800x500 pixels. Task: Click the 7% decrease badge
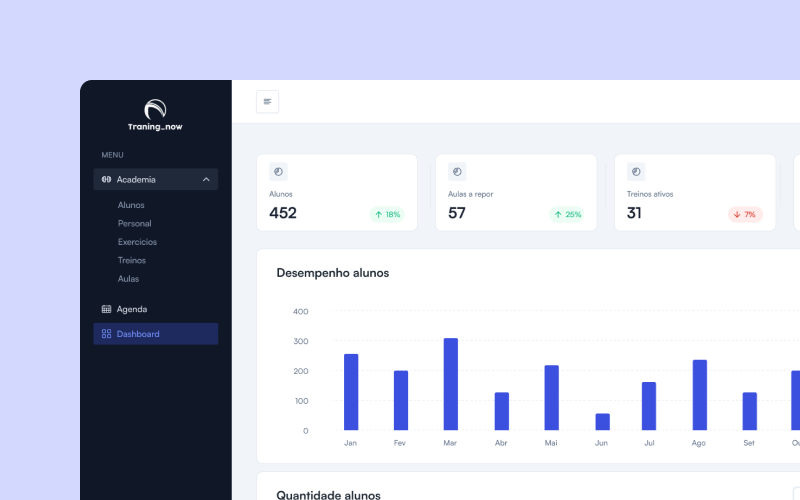[x=745, y=214]
